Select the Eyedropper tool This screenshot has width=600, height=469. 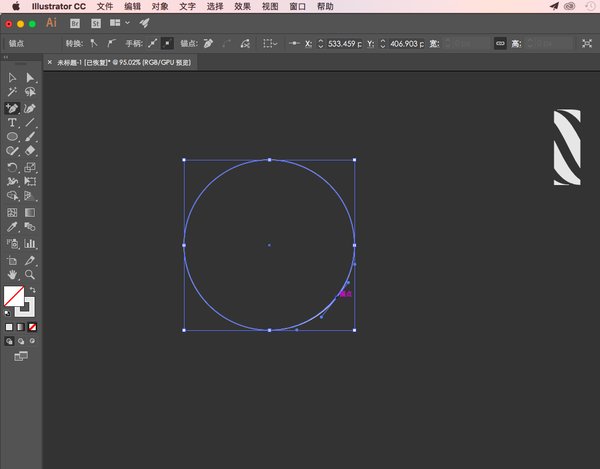tap(12, 228)
